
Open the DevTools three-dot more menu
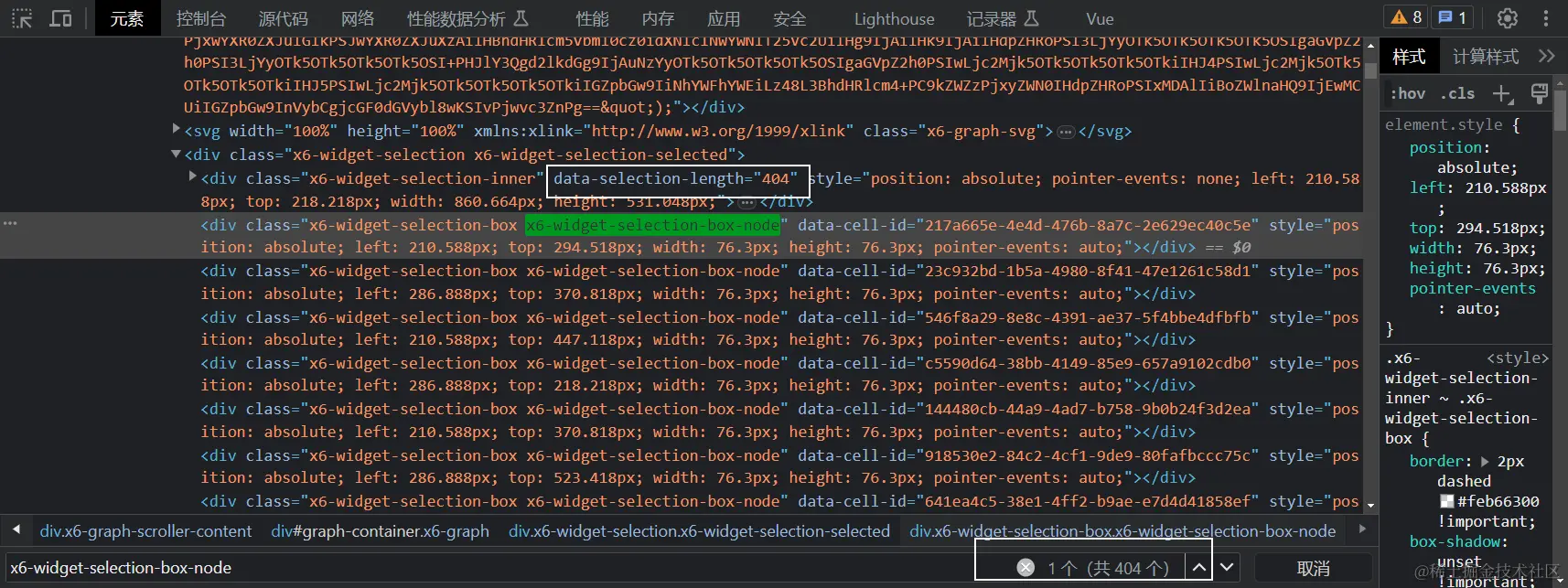[1546, 18]
